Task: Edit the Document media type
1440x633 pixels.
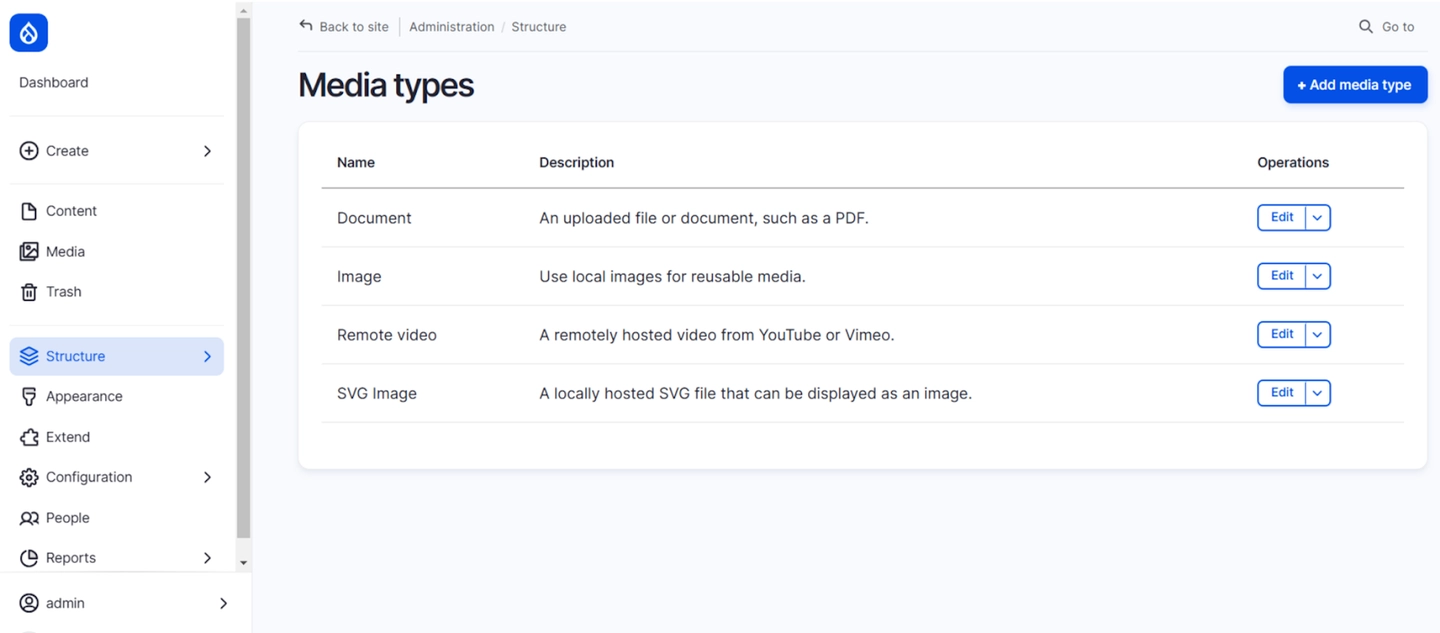Action: [1282, 218]
